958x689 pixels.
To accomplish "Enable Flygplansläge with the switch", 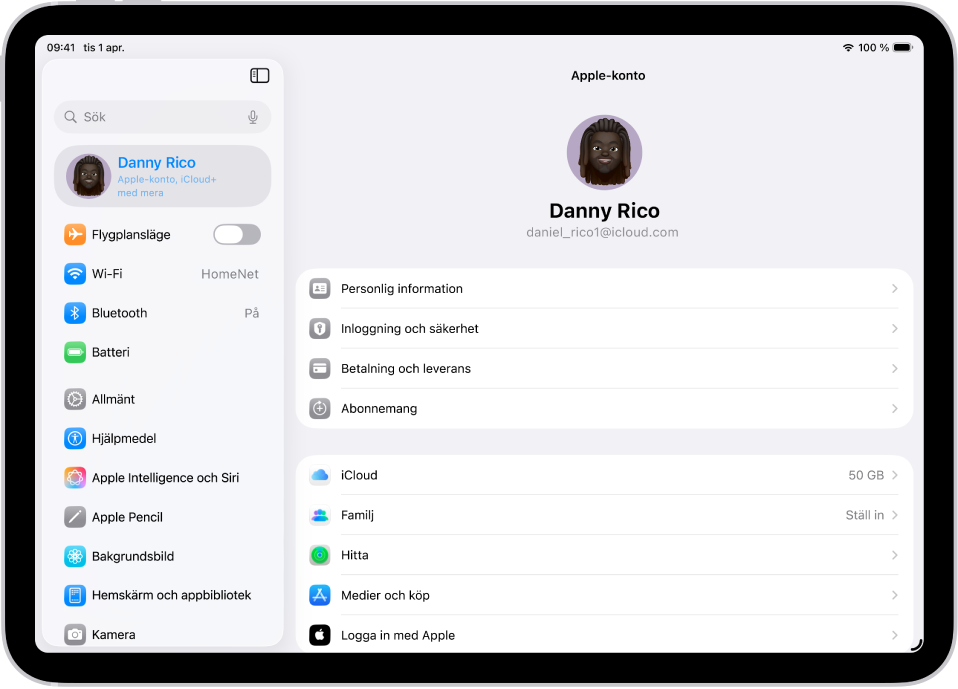I will click(236, 234).
